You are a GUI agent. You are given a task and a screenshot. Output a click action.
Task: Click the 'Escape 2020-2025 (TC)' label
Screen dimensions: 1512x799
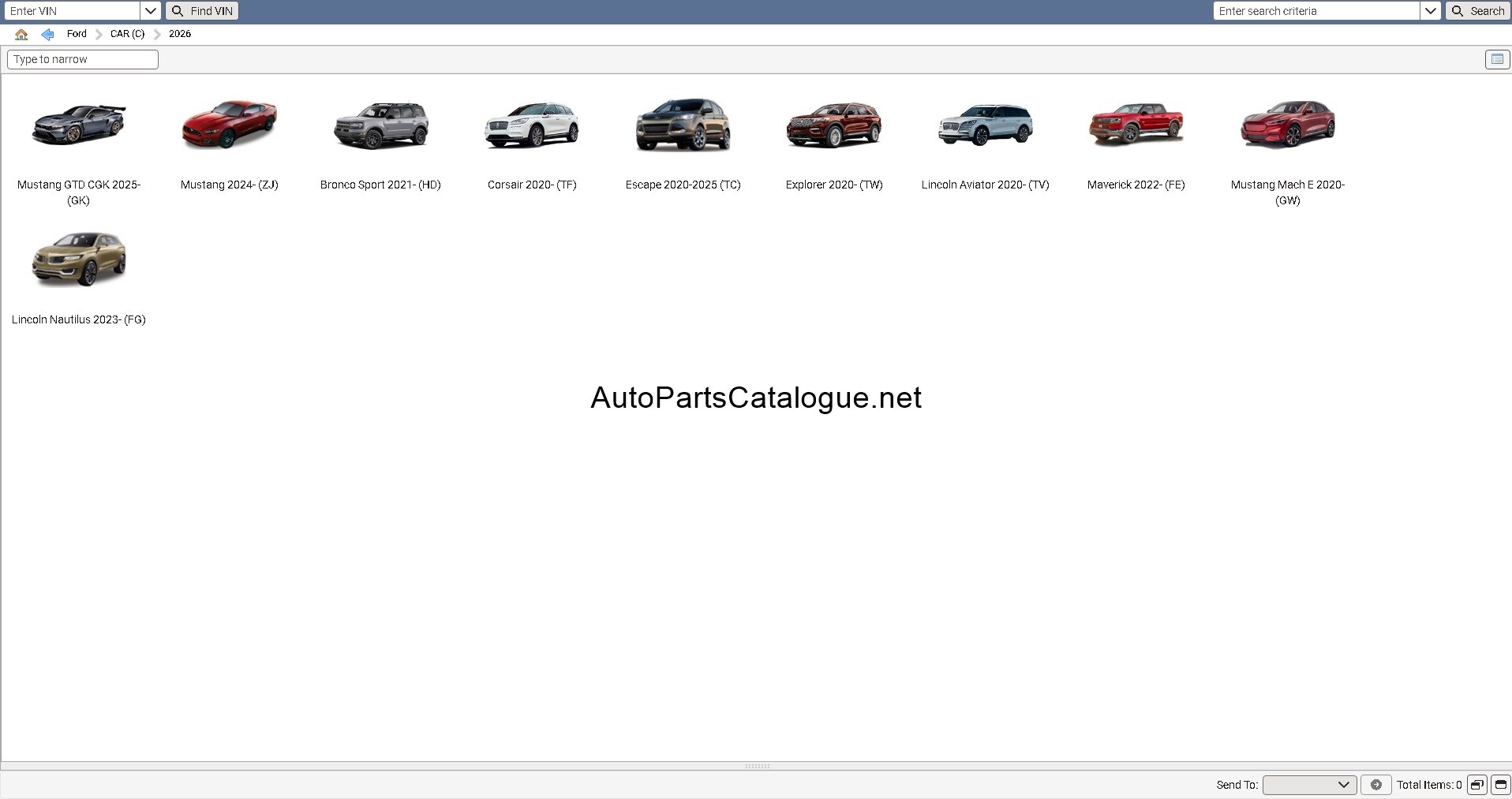click(683, 185)
